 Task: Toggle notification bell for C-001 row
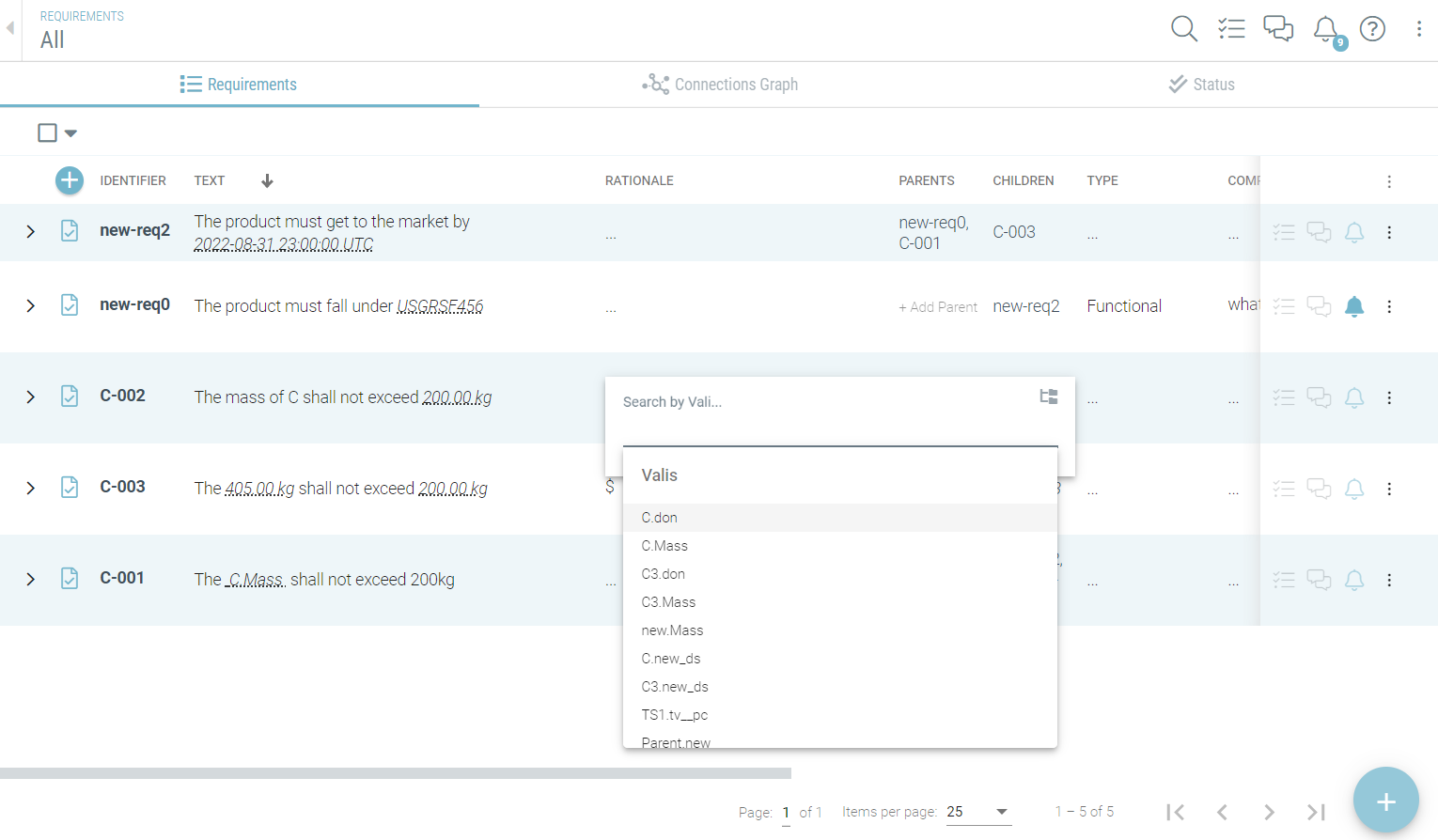click(1354, 580)
